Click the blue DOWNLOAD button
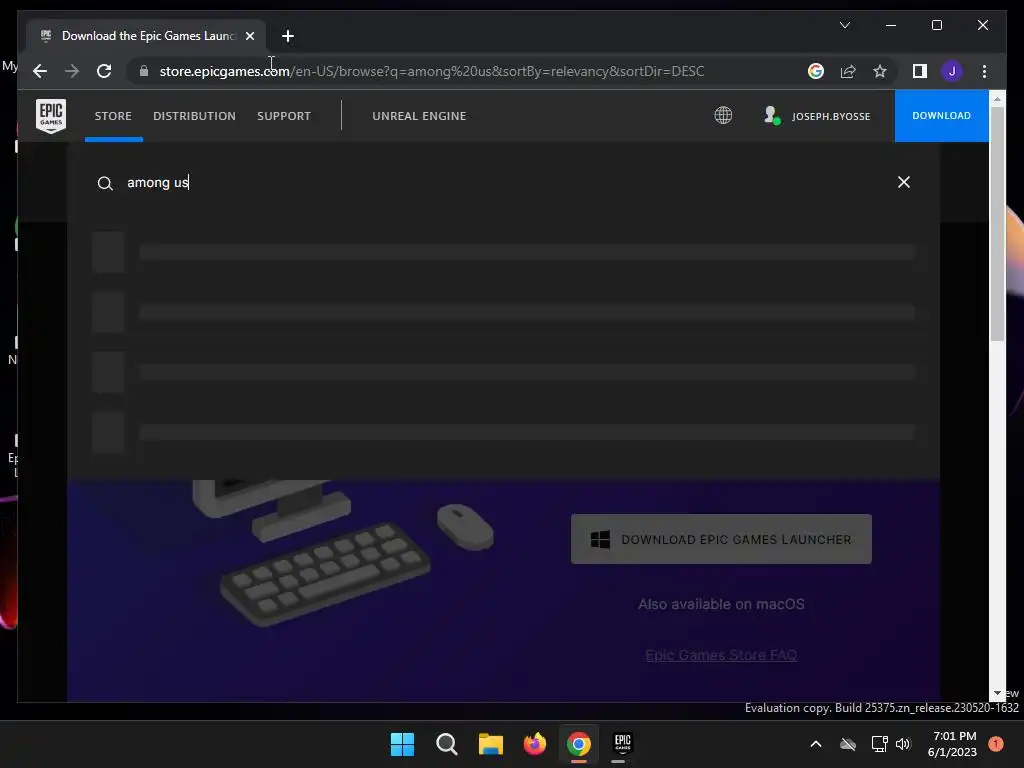This screenshot has height=768, width=1024. (x=941, y=116)
